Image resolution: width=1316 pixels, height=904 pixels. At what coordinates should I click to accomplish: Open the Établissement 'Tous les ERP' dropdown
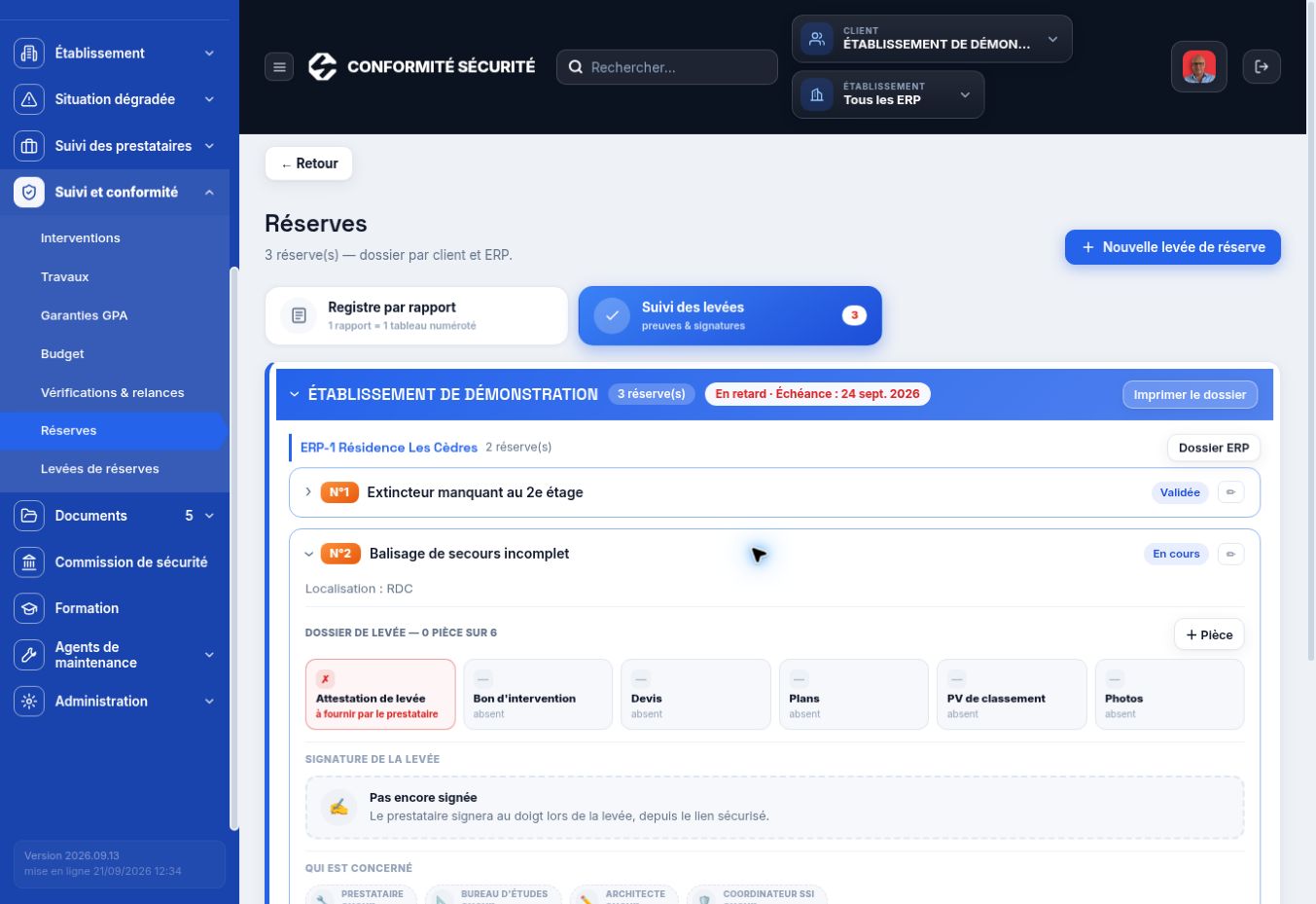coord(888,95)
